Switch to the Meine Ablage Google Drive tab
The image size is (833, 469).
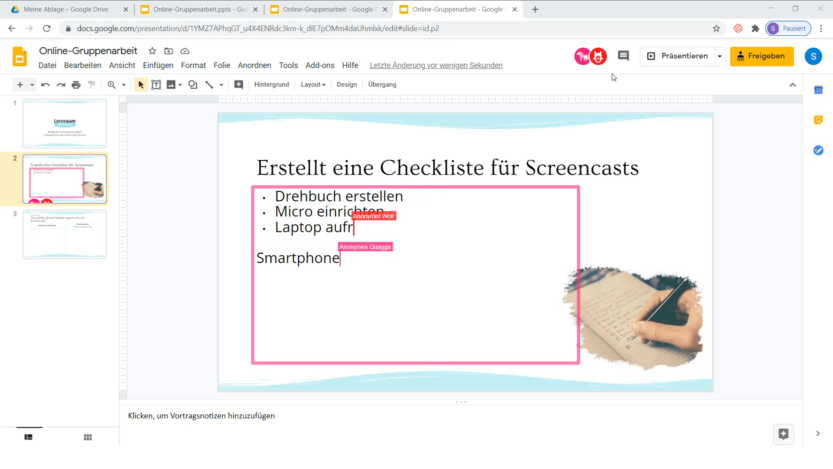coord(66,10)
